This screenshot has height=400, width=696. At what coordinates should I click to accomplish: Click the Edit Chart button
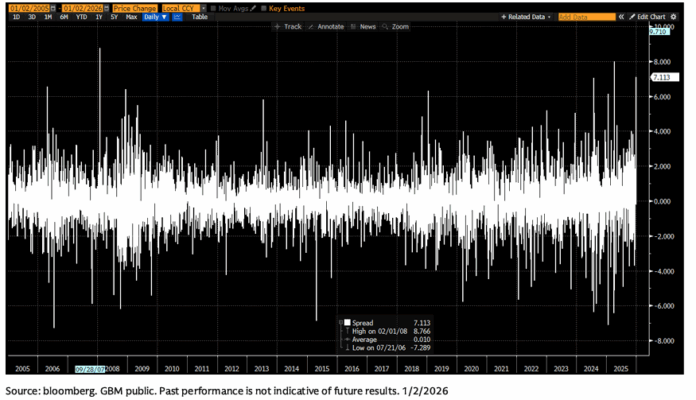pyautogui.click(x=655, y=17)
